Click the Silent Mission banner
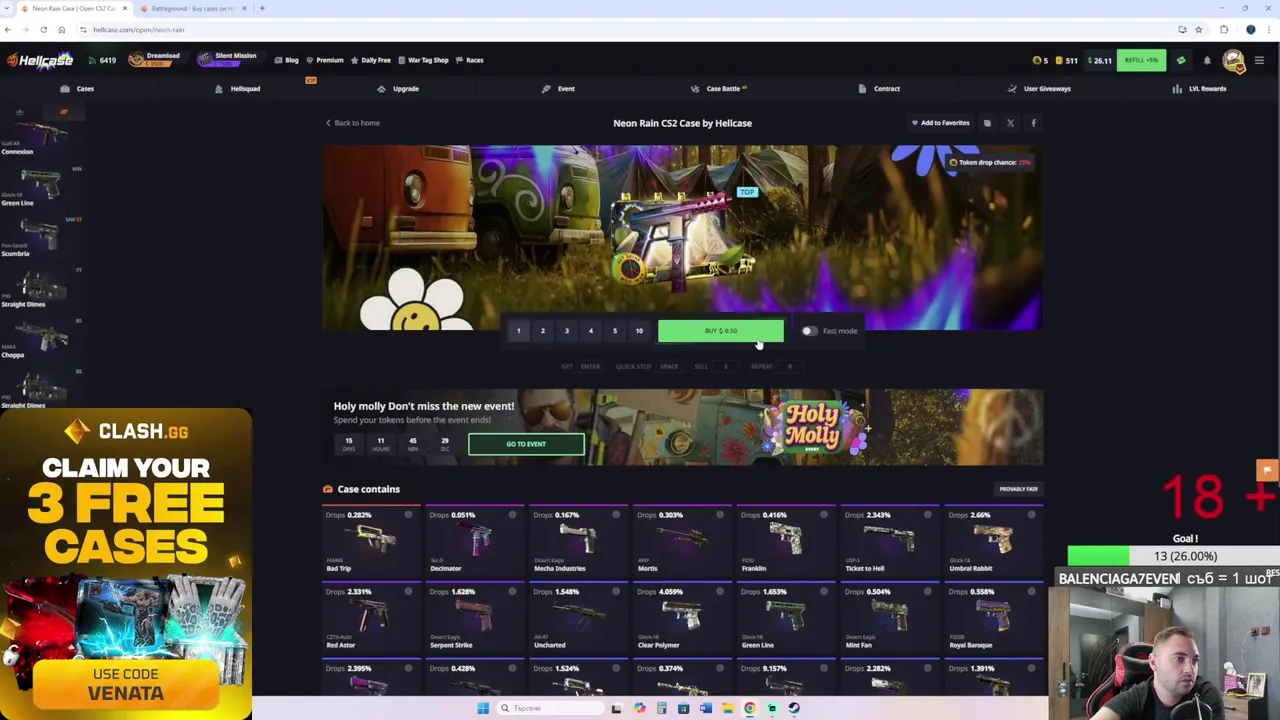This screenshot has width=1280, height=720. point(228,60)
